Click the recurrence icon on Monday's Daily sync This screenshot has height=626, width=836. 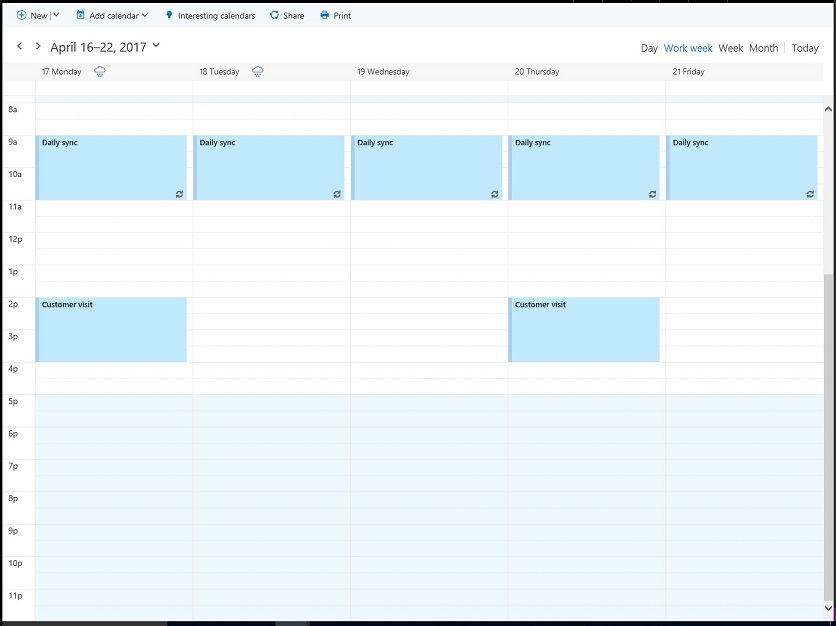(x=178, y=194)
